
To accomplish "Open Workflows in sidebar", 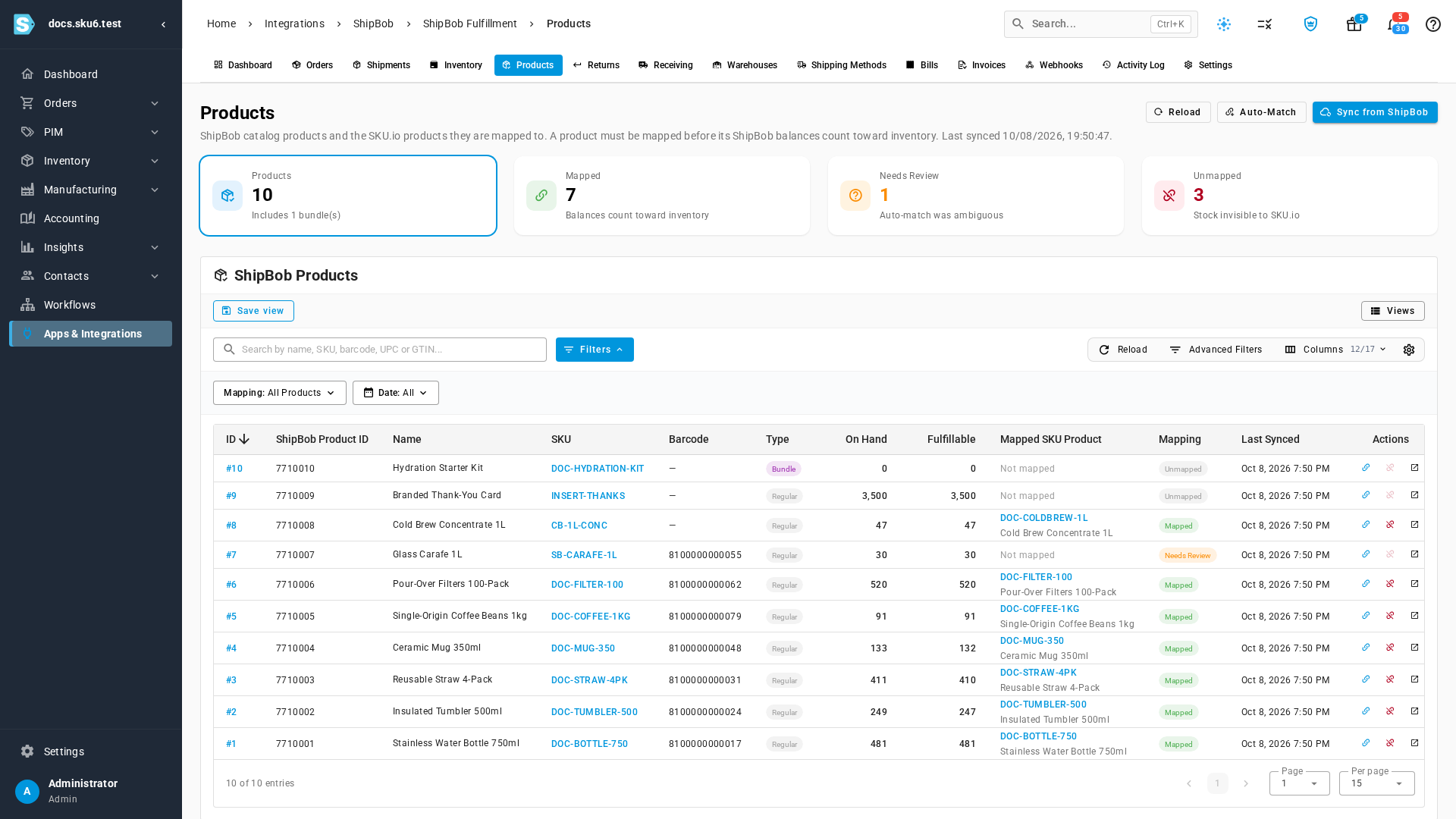I will [90, 305].
